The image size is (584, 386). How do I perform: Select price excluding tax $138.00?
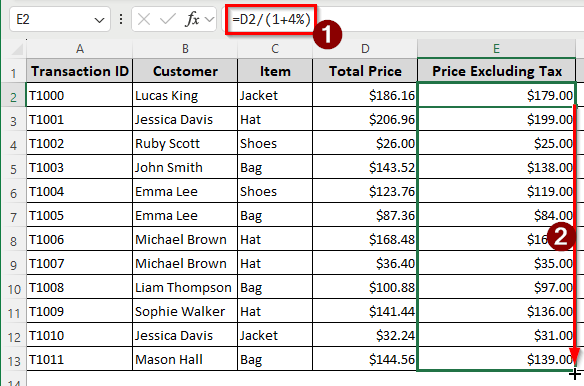point(496,167)
